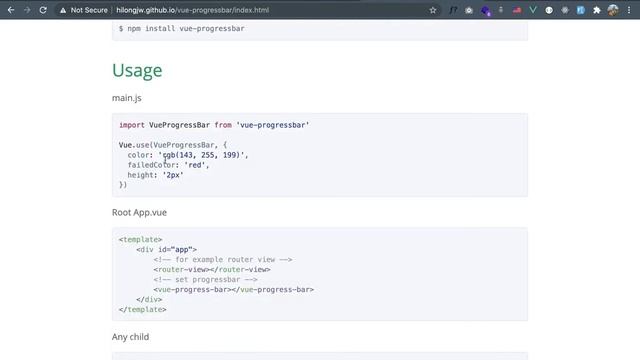Reload the vue-progressbar page
Image resolution: width=640 pixels, height=360 pixels.
click(43, 10)
